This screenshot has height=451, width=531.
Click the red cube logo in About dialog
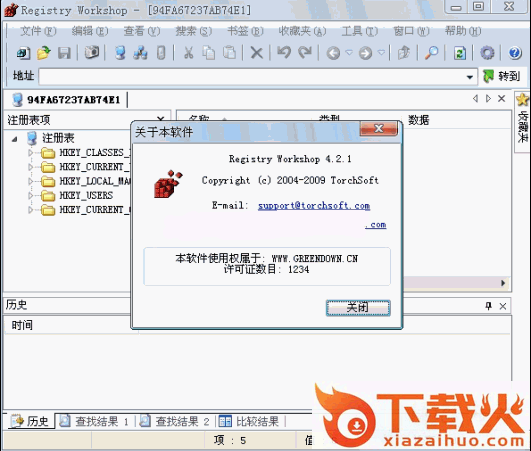pyautogui.click(x=168, y=184)
